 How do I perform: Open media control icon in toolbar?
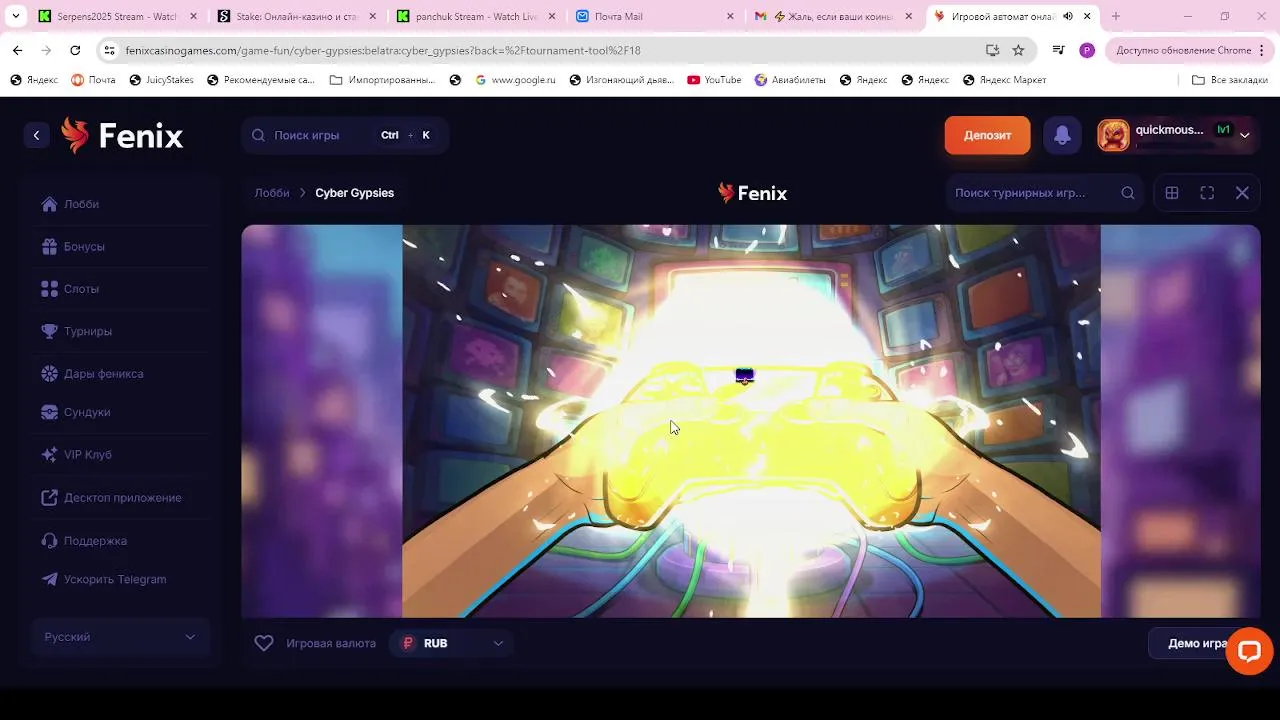tap(1059, 50)
